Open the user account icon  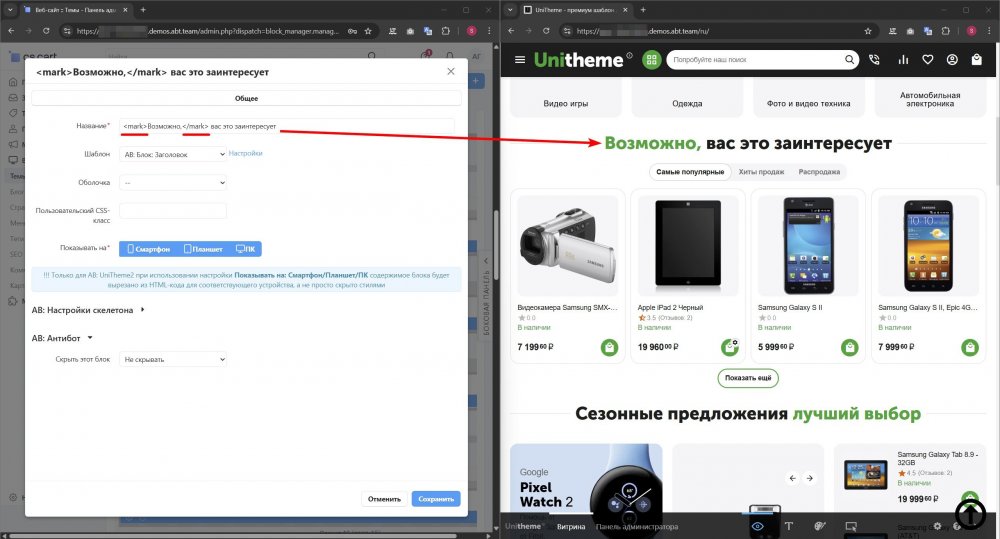[x=951, y=60]
